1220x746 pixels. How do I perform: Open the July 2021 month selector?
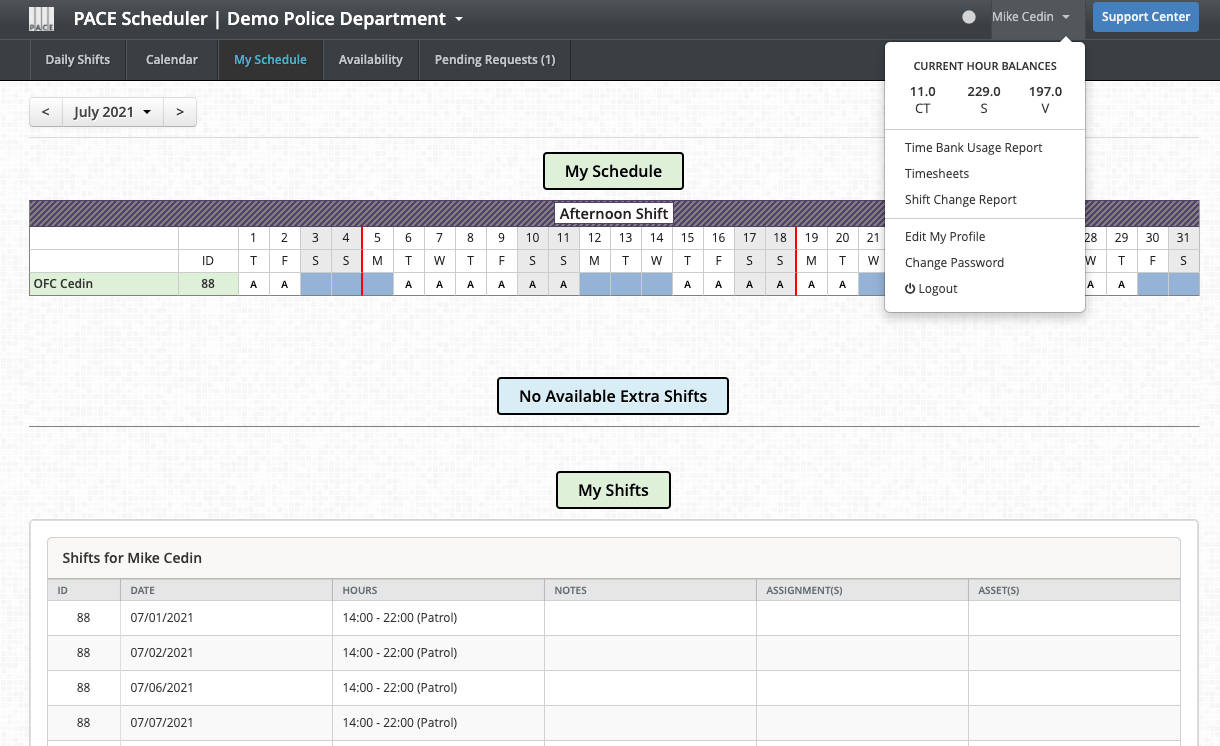point(111,111)
